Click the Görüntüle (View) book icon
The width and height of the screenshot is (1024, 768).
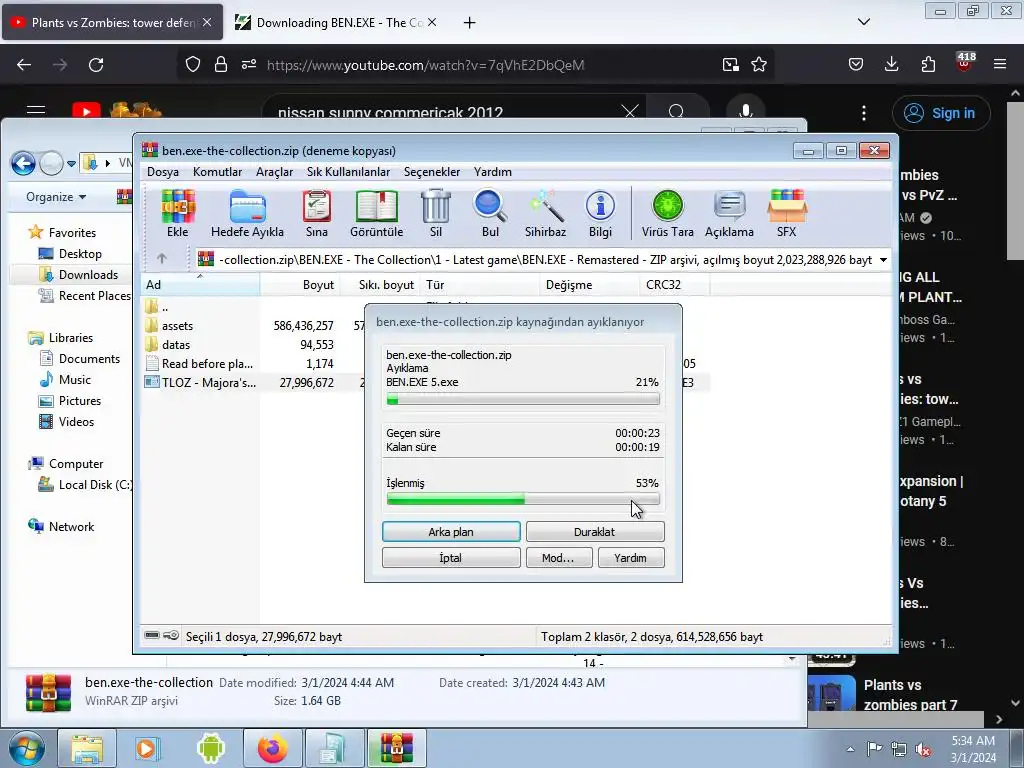[x=377, y=214]
